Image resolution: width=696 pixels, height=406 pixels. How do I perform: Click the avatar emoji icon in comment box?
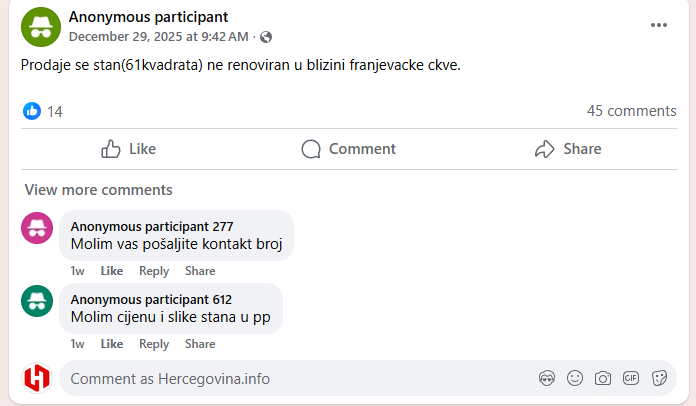point(546,378)
